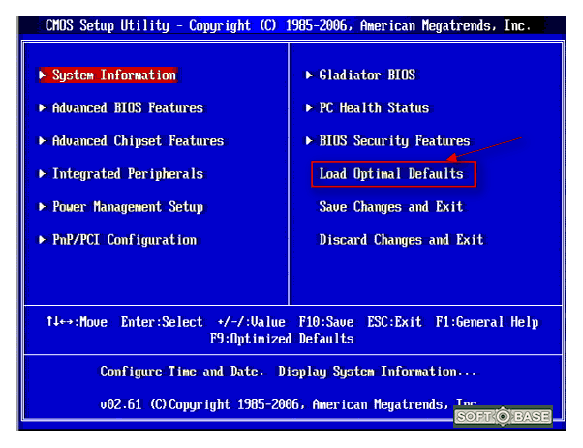Open the System Information menu
This screenshot has width=583, height=448.
pos(114,75)
